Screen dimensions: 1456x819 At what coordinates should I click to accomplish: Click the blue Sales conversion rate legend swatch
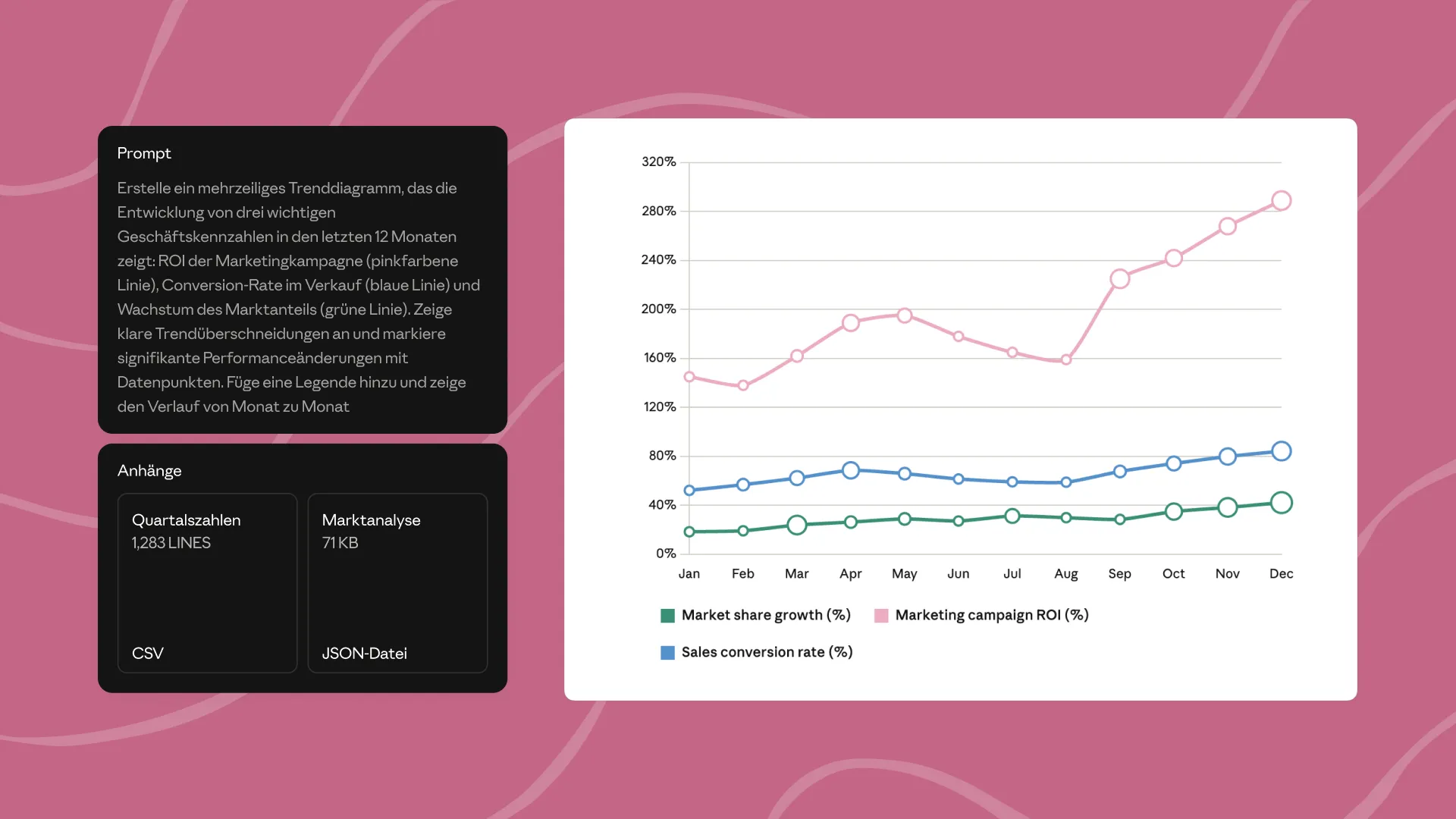click(x=667, y=653)
